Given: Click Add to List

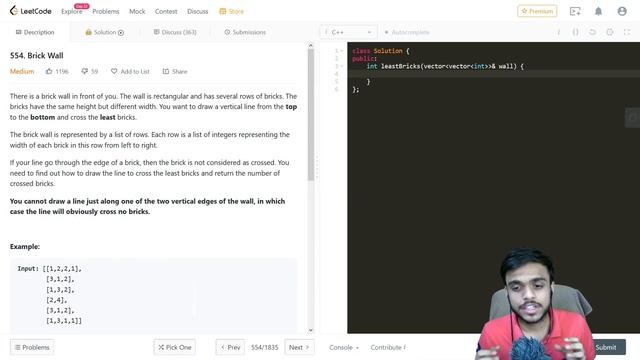Looking at the screenshot, I should (130, 71).
